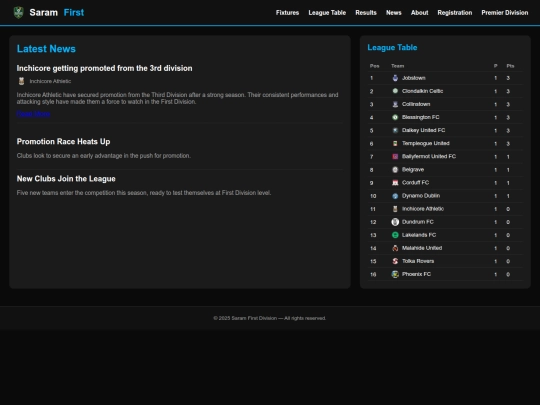
Task: Open the About page
Action: (419, 13)
